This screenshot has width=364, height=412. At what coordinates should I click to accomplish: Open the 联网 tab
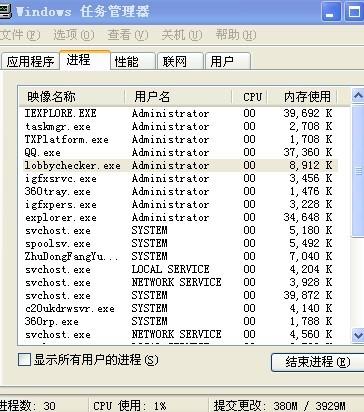(180, 61)
